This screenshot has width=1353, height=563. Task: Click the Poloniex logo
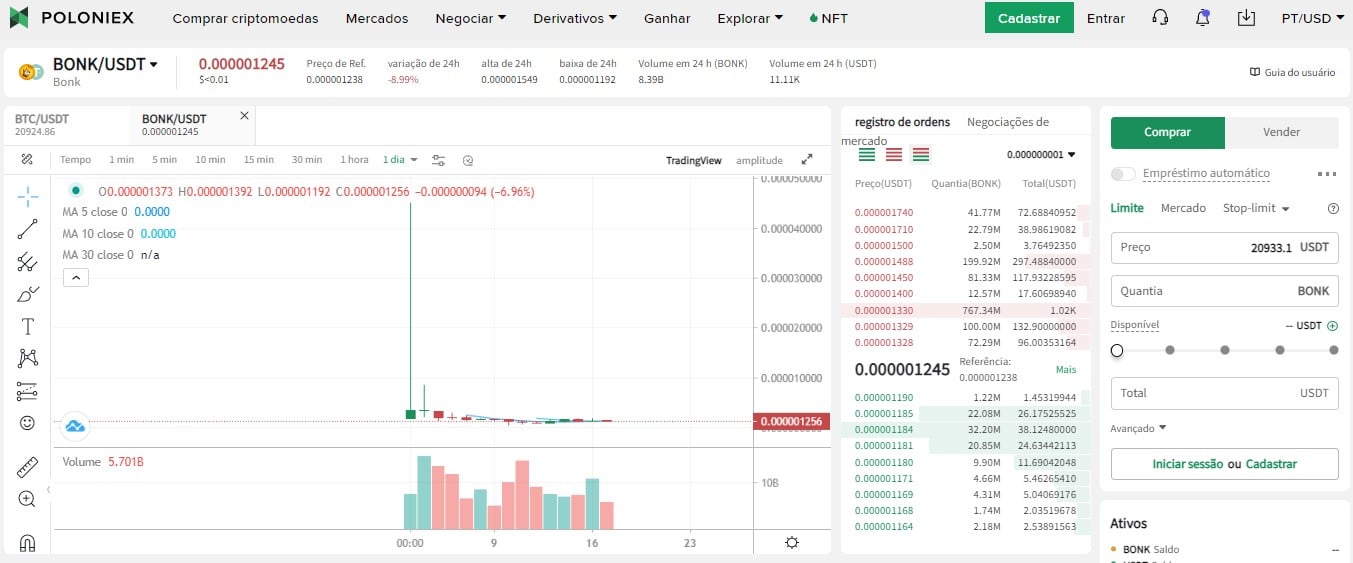coord(72,18)
